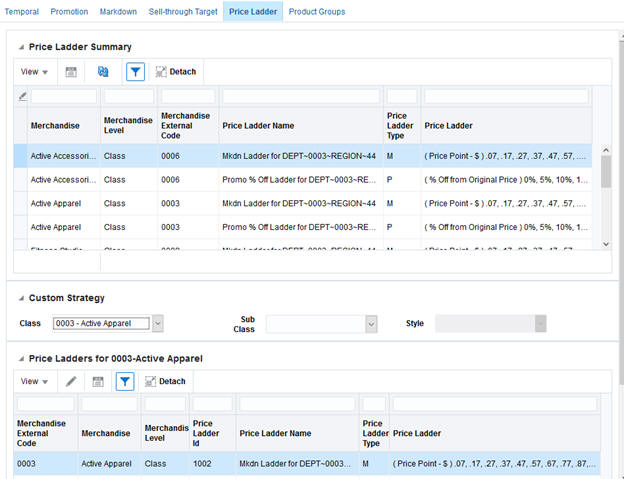Image resolution: width=624 pixels, height=479 pixels.
Task: Collapse Price Ladders for 0003-Active Apparel section
Action: (21, 359)
